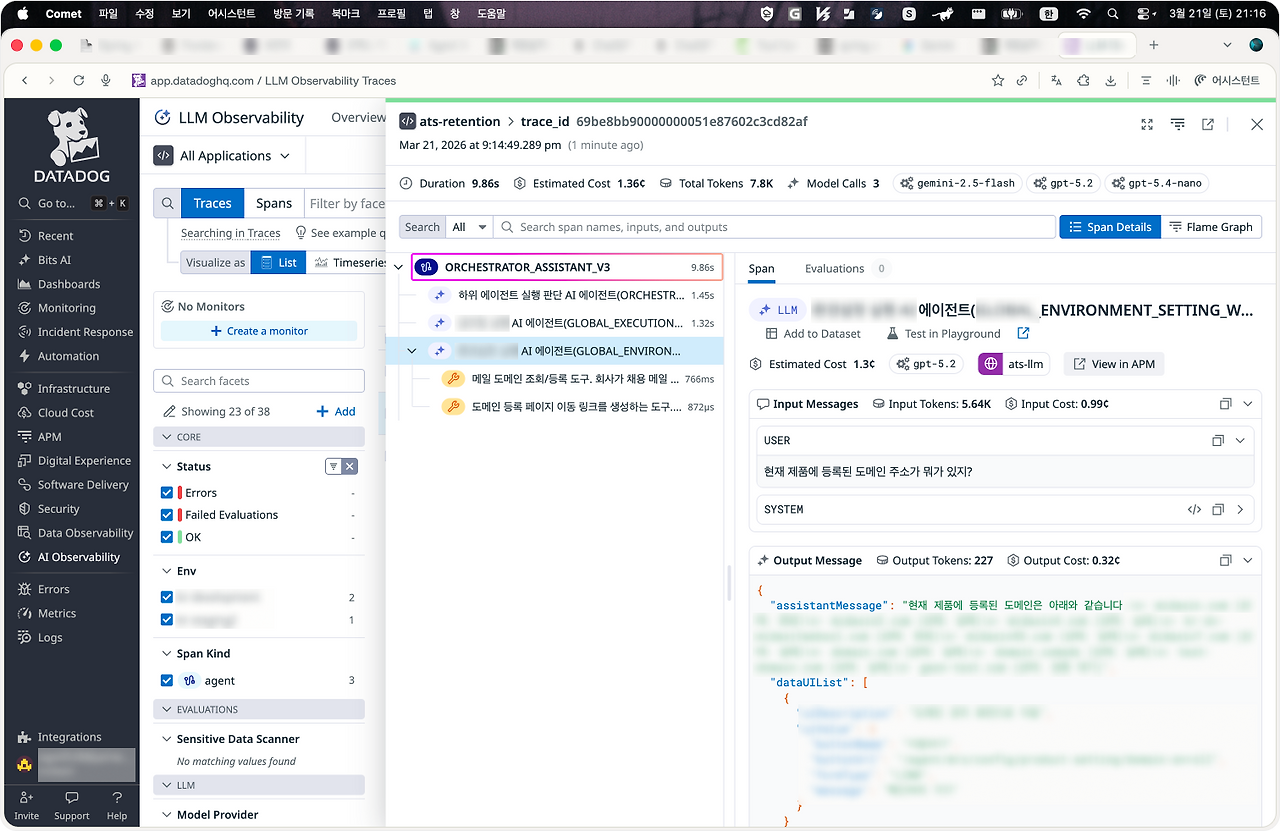Image resolution: width=1280 pixels, height=831 pixels.
Task: Open Data Observability in the sidebar
Action: [85, 533]
